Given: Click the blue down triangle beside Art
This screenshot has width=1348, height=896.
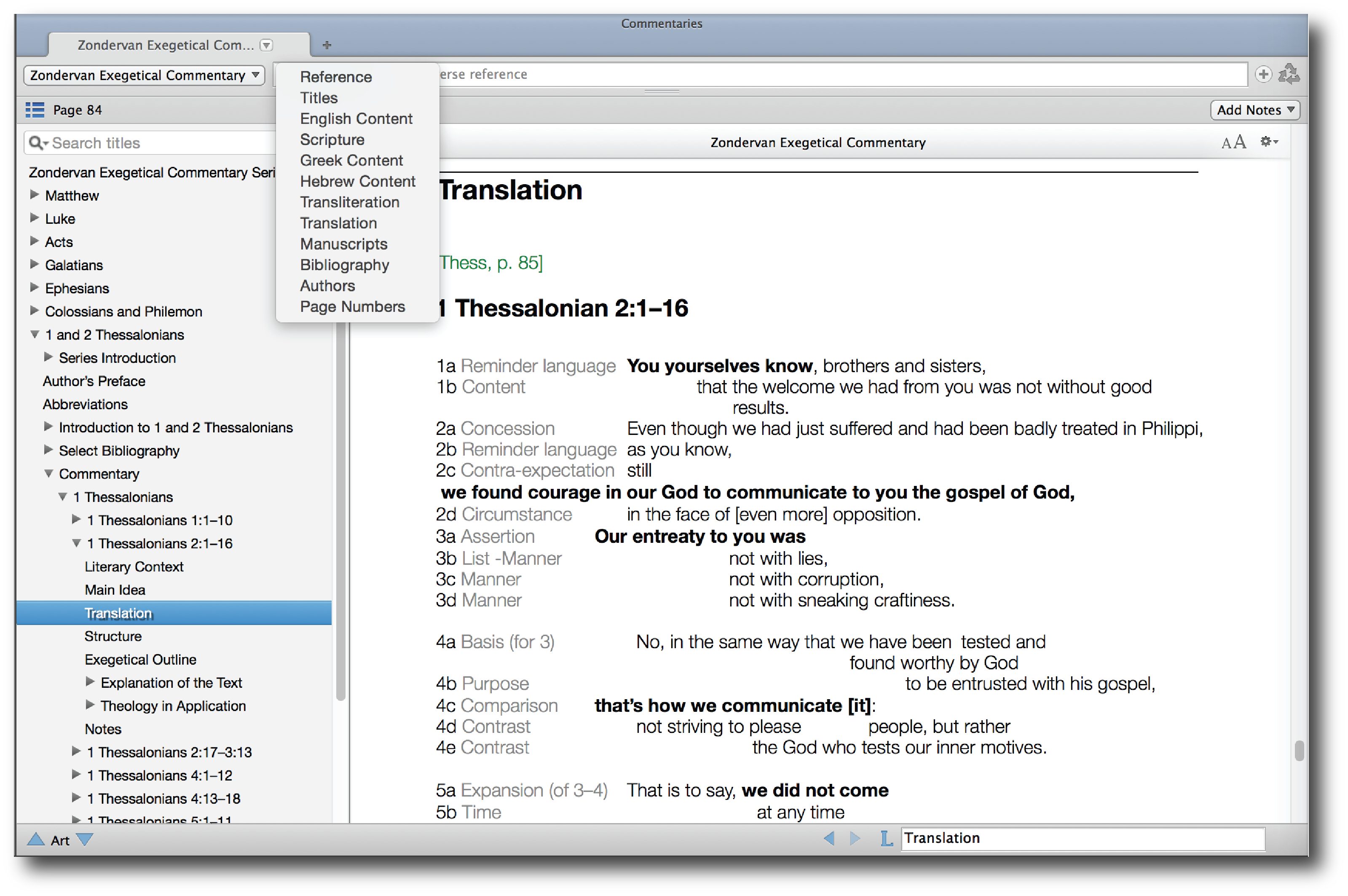Looking at the screenshot, I should point(84,839).
